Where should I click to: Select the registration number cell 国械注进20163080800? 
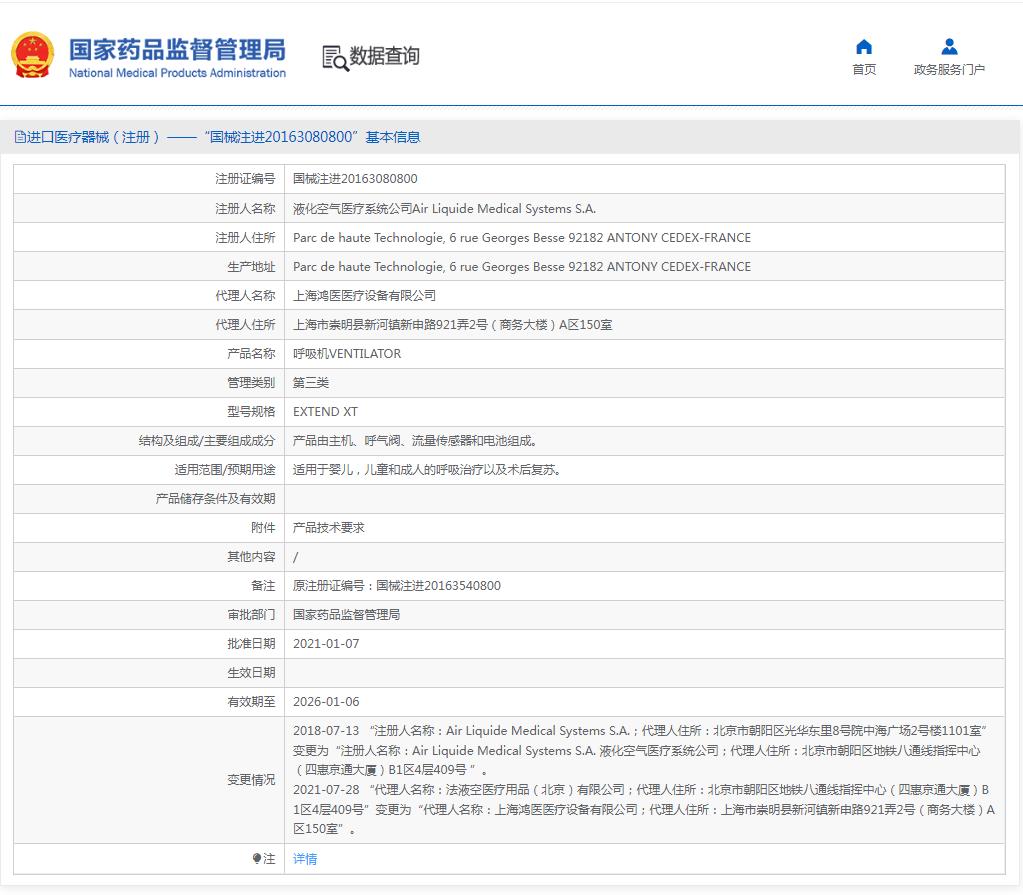point(351,179)
